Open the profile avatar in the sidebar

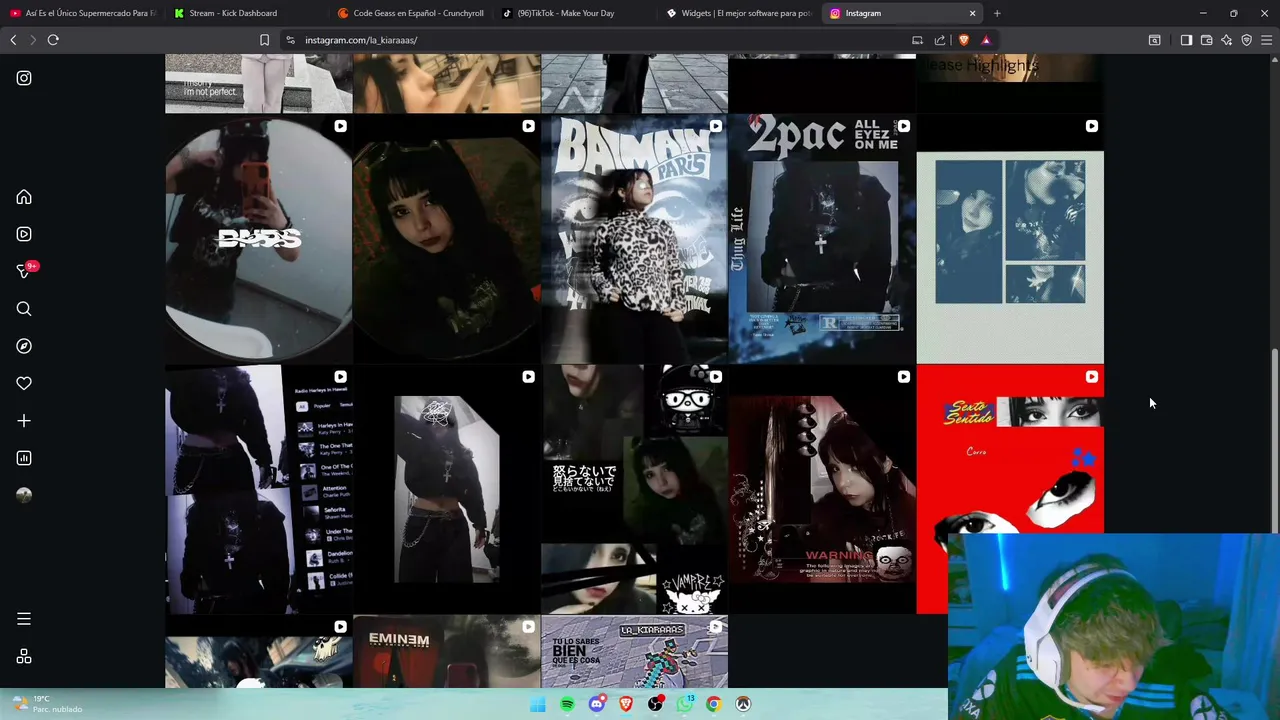pos(24,495)
